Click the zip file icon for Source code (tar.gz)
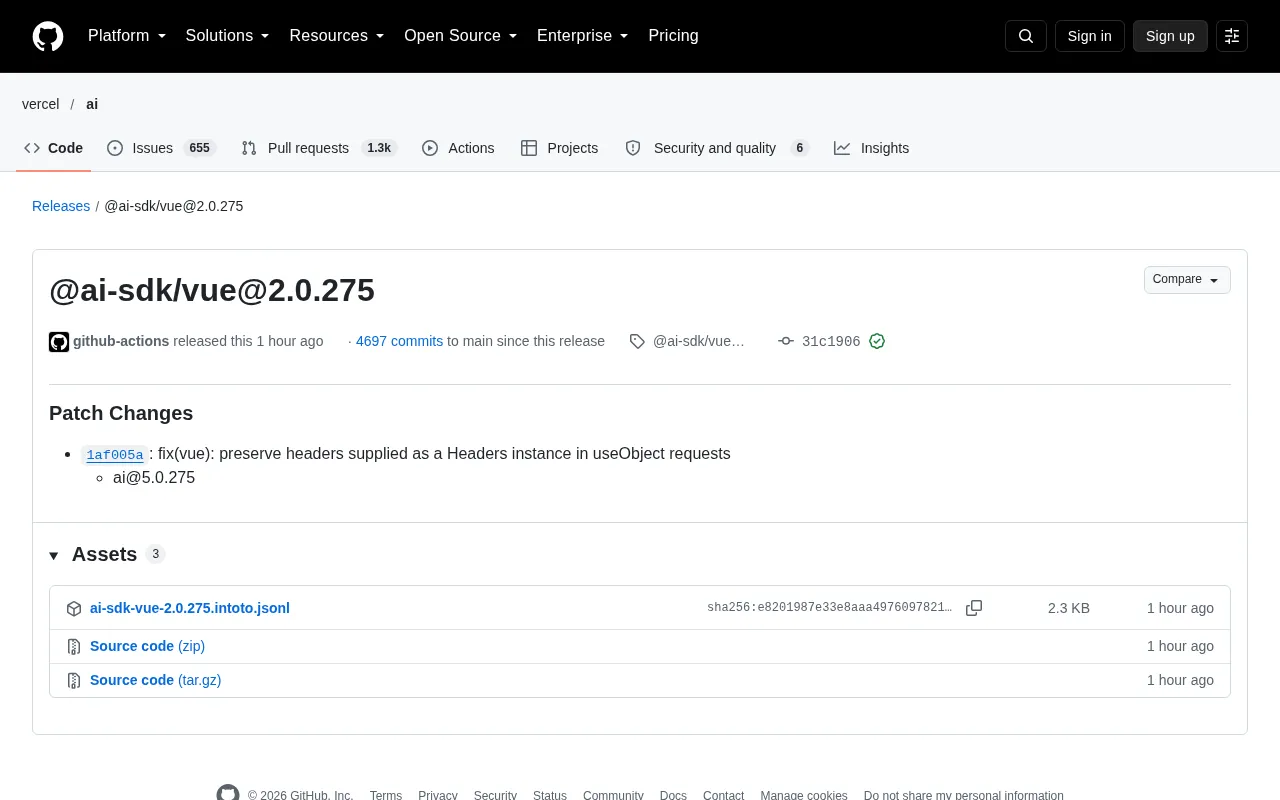The width and height of the screenshot is (1280, 800). [74, 681]
